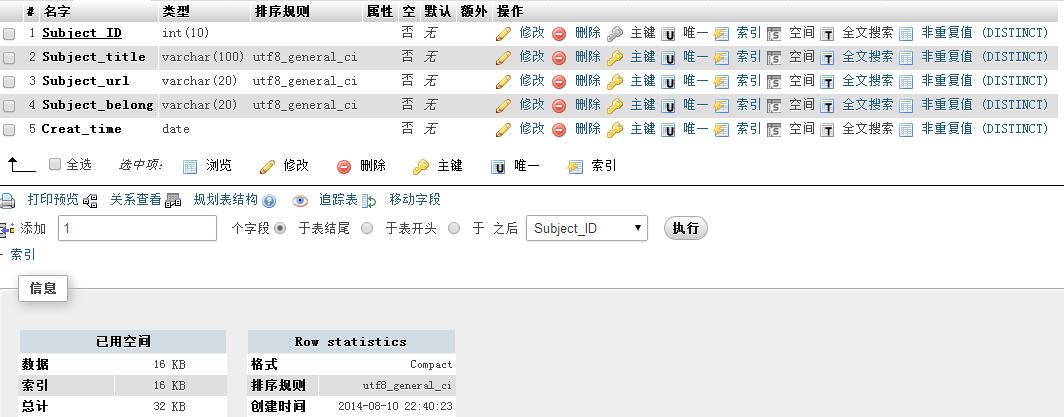Check the Subject_ID row checkbox
1064x417 pixels.
[x=9, y=34]
